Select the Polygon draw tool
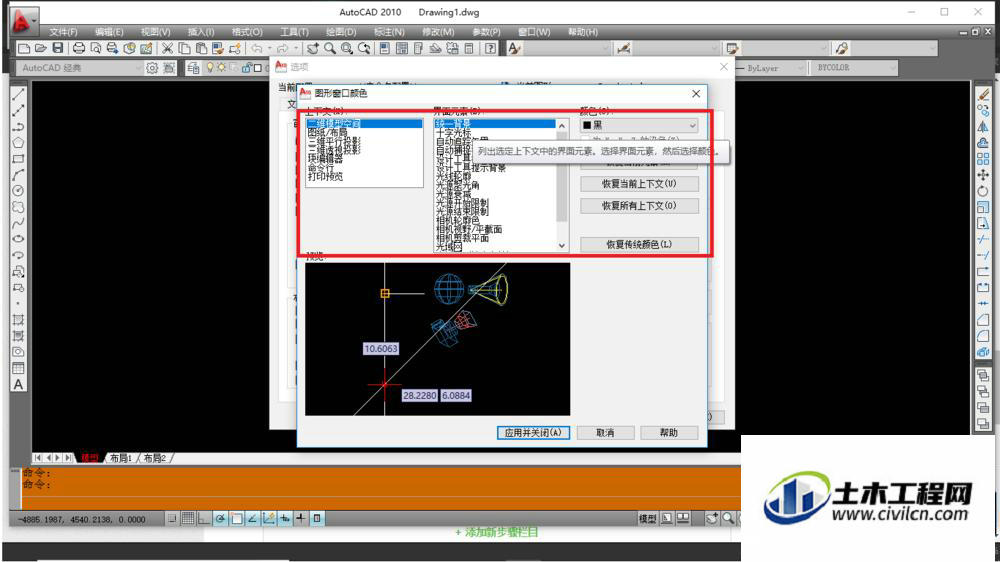The image size is (1000, 562). click(18, 142)
